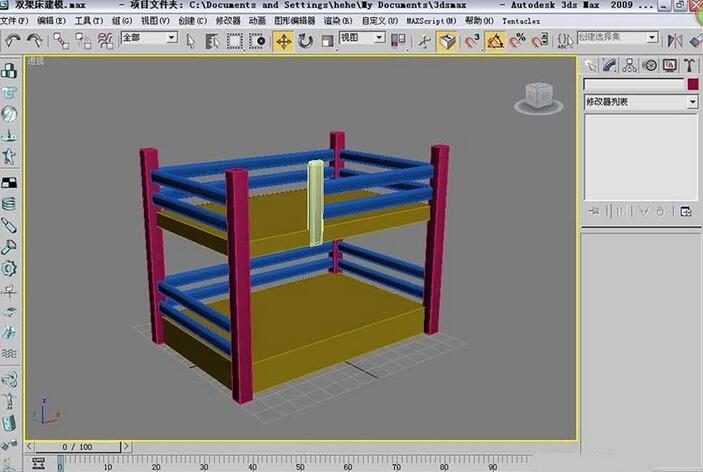Screen dimensions: 703x472
Task: Toggle Window/Crossing selection mode
Action: pyautogui.click(x=257, y=41)
